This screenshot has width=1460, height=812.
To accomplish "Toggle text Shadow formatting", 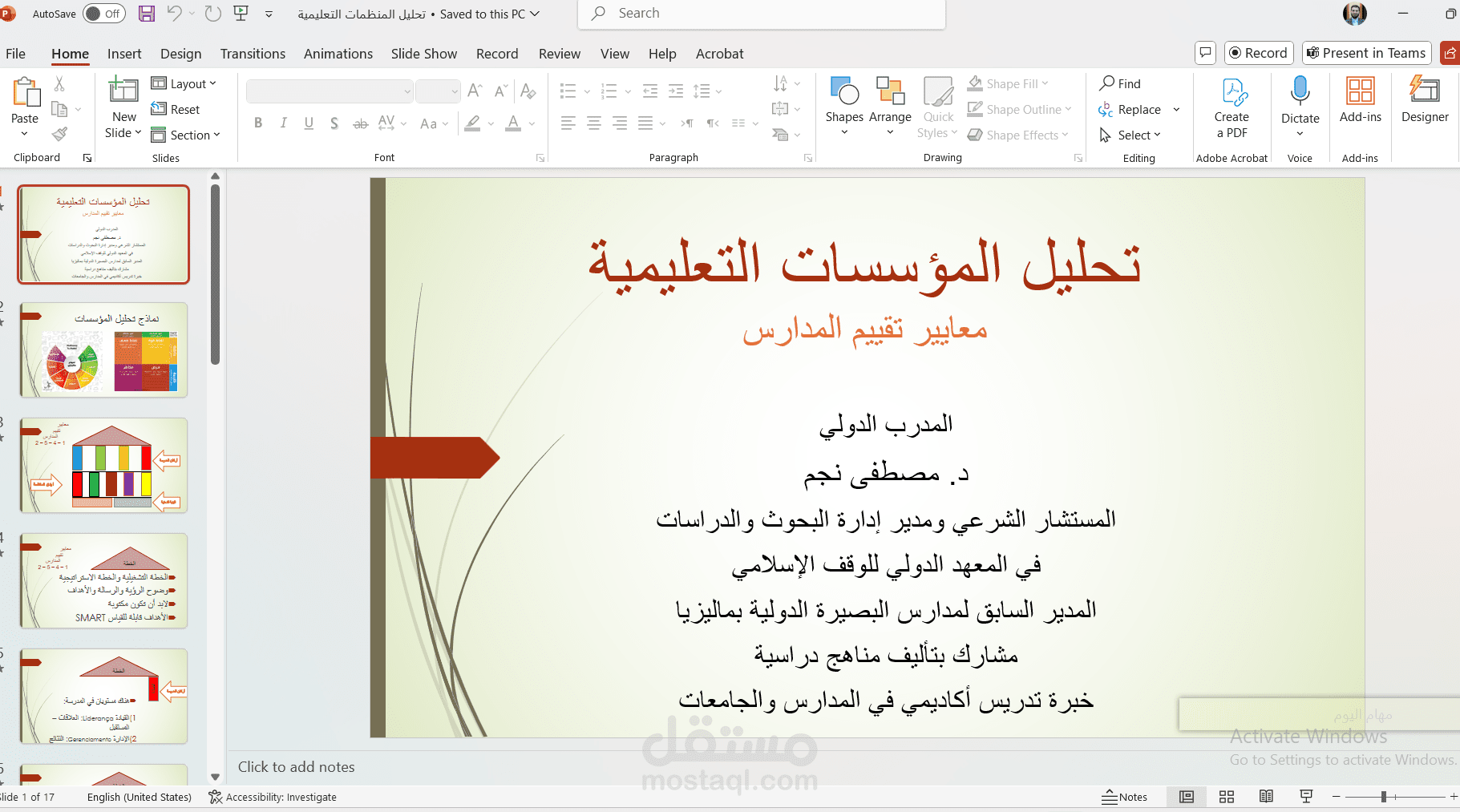I will [x=334, y=123].
